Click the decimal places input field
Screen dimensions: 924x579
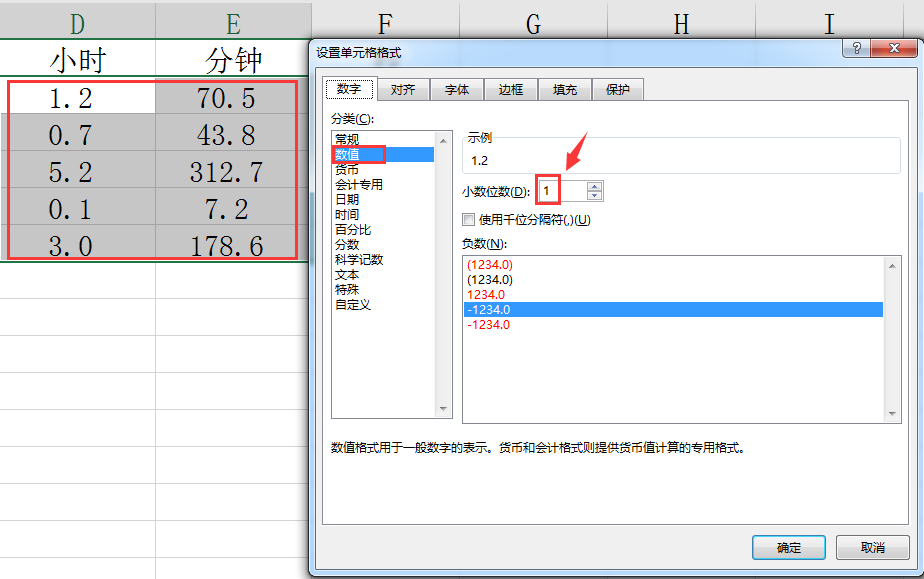[x=562, y=191]
